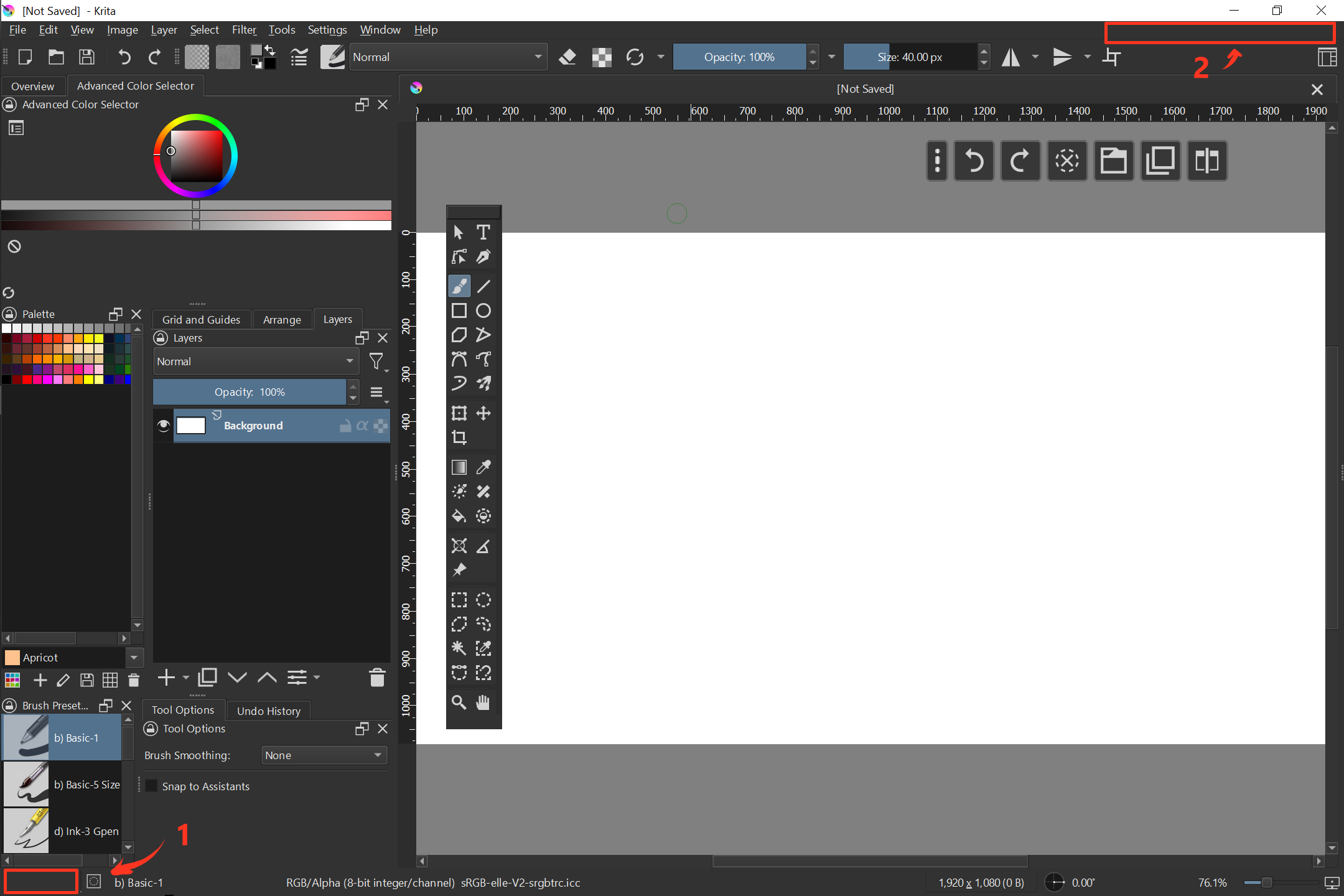This screenshot has height=896, width=1344.
Task: Delete the layer with trash icon
Action: click(x=377, y=678)
